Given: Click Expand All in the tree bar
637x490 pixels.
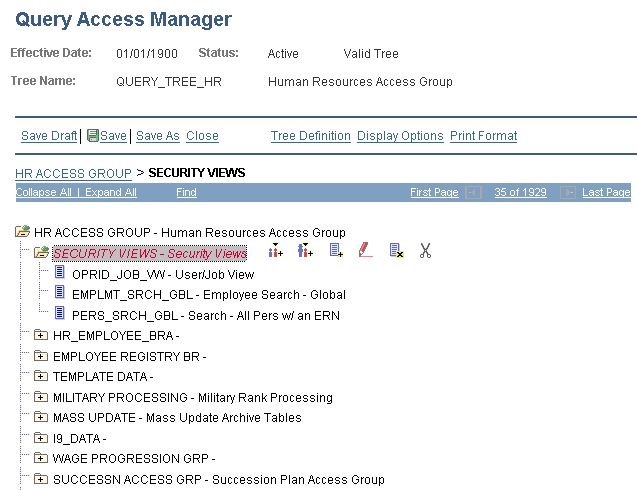Looking at the screenshot, I should (110, 192).
